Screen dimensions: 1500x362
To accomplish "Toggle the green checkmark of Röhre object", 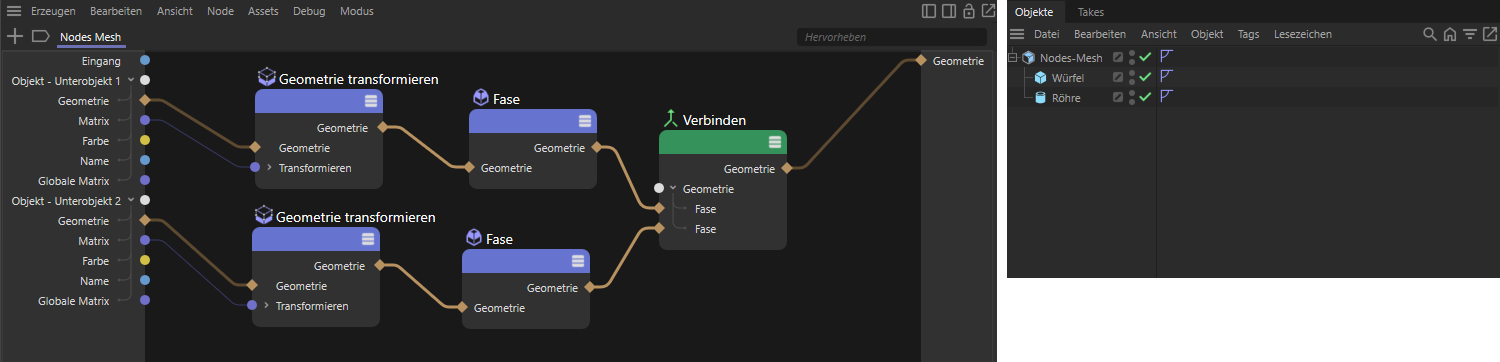I will (x=1146, y=97).
